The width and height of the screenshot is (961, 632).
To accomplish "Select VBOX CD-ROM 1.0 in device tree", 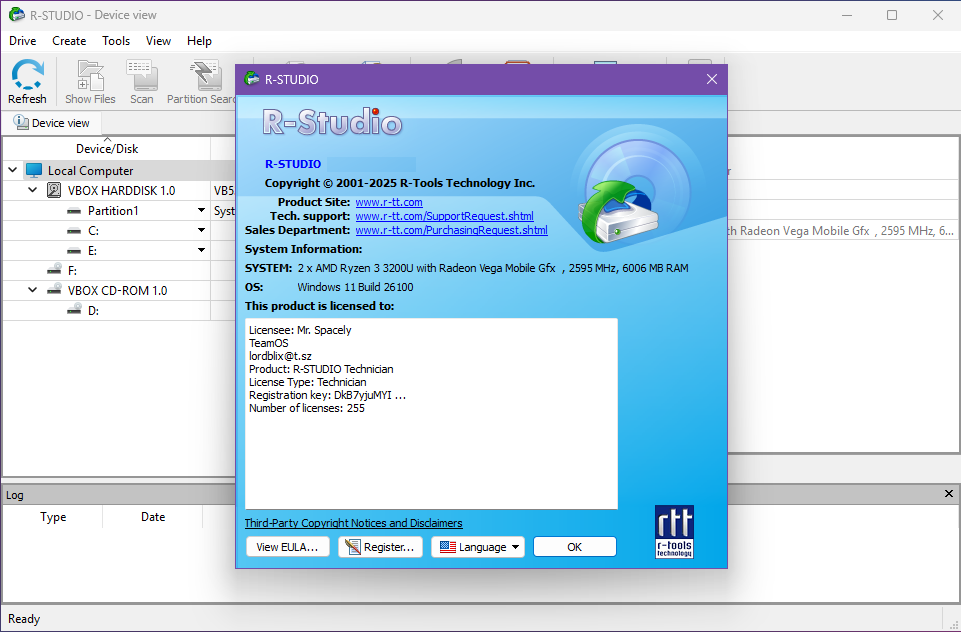I will 117,290.
